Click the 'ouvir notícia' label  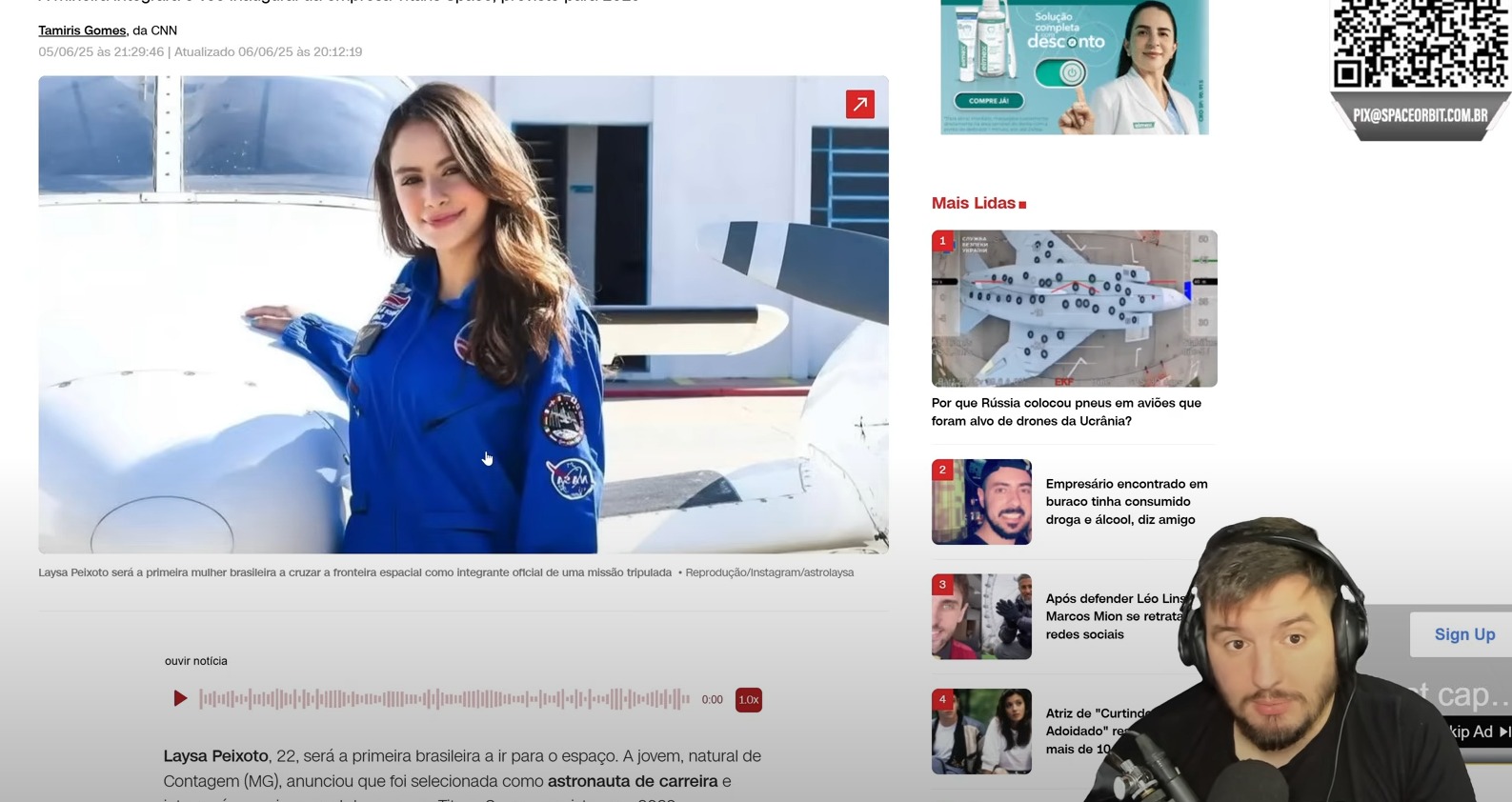(x=196, y=661)
